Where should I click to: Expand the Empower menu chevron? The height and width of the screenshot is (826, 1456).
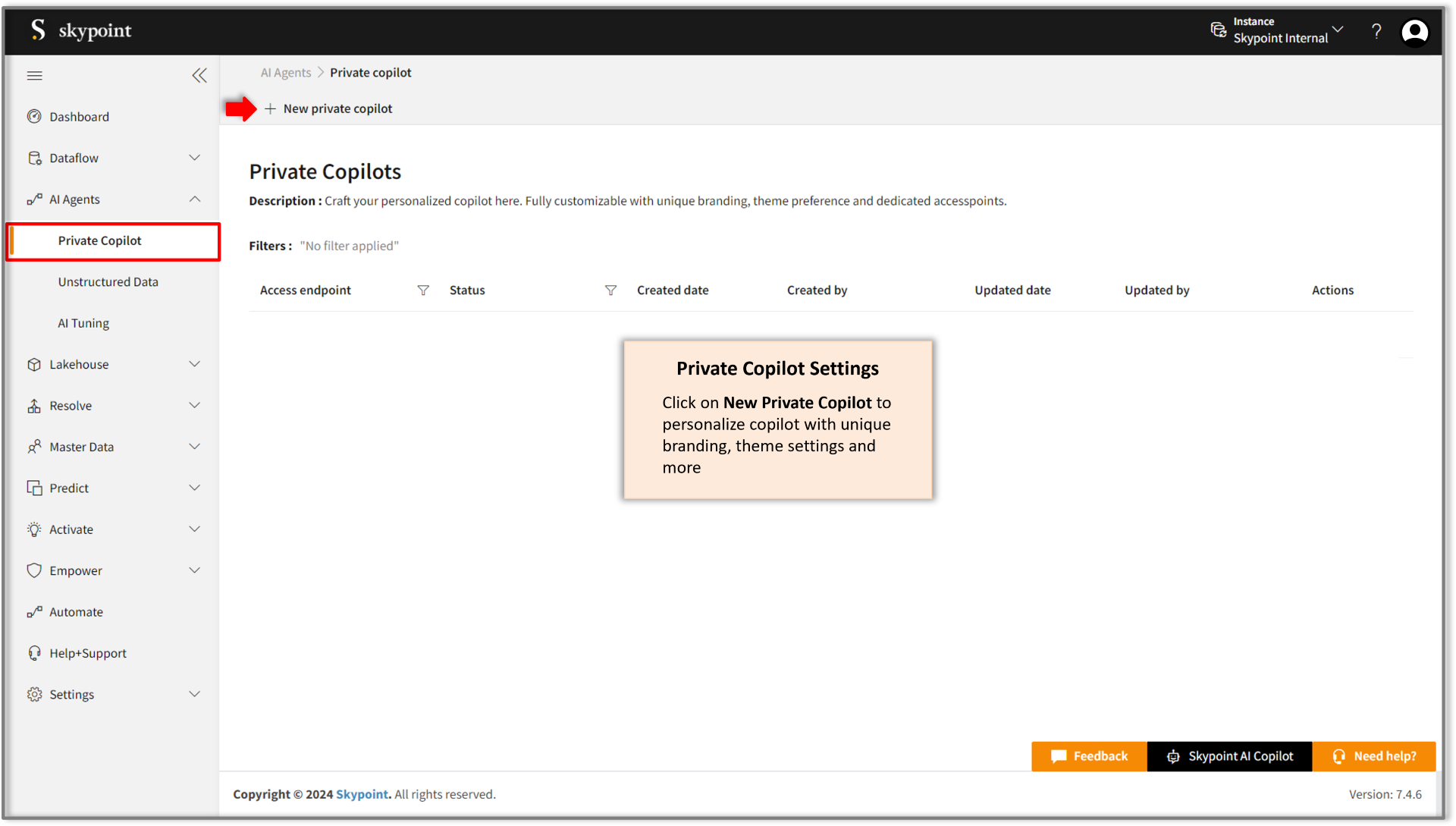point(195,570)
